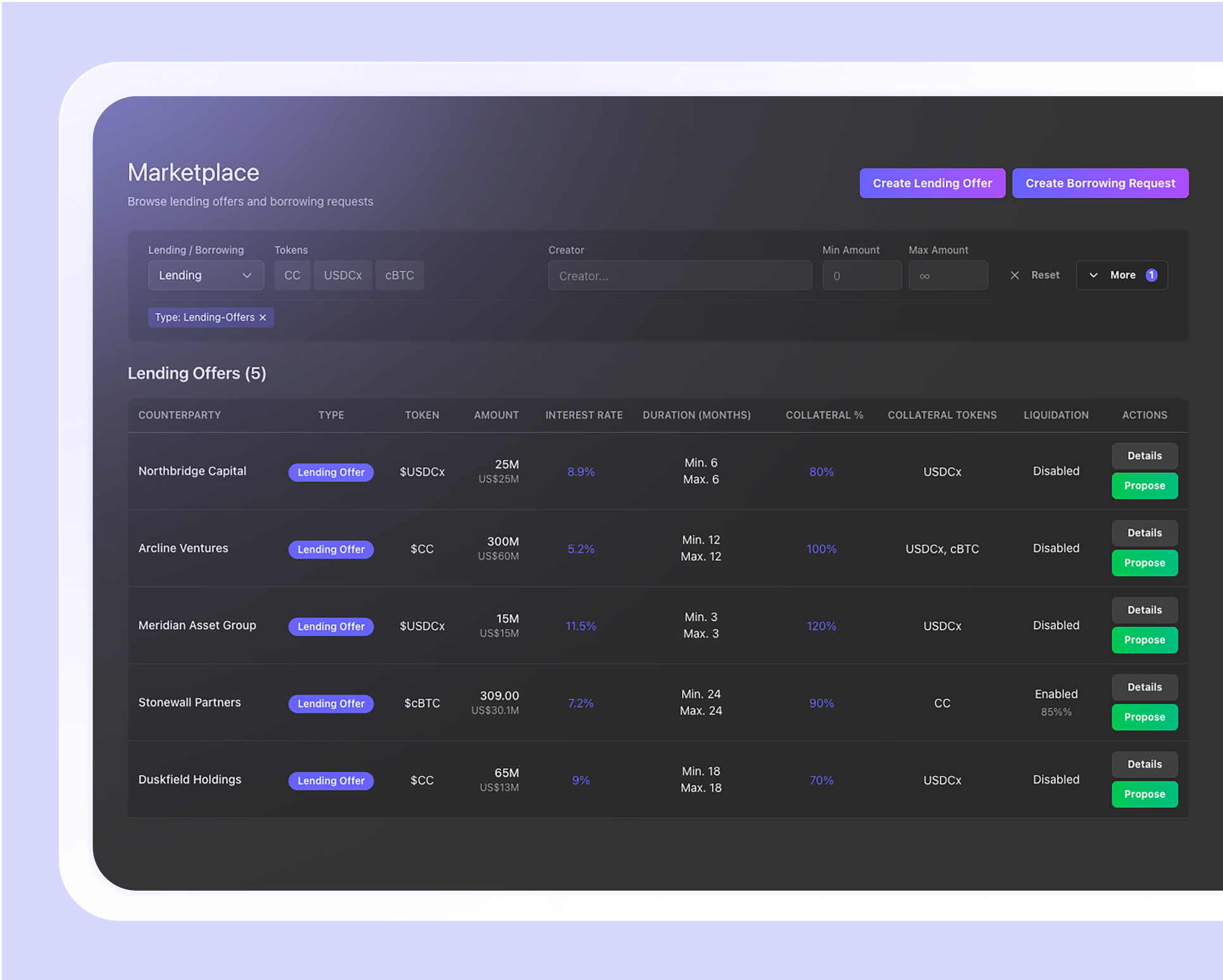
Task: Click the X icon next to Reset
Action: pyautogui.click(x=1014, y=275)
